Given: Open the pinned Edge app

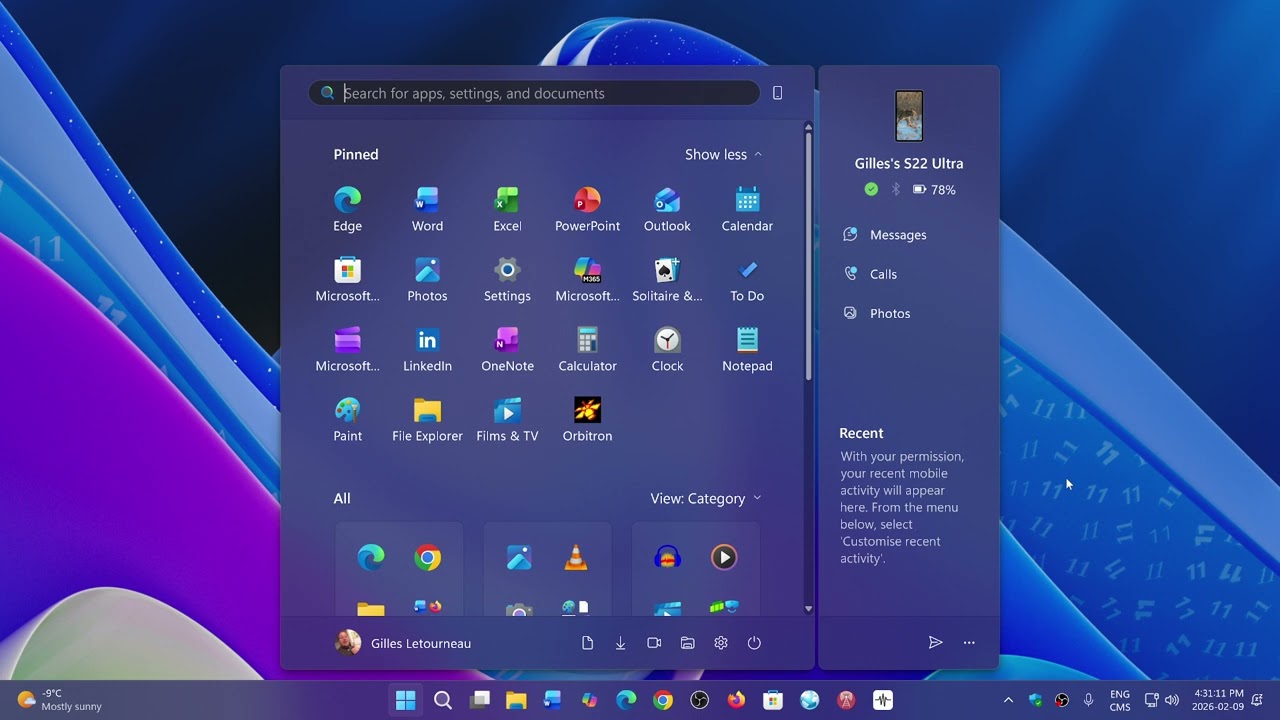Looking at the screenshot, I should coord(347,209).
